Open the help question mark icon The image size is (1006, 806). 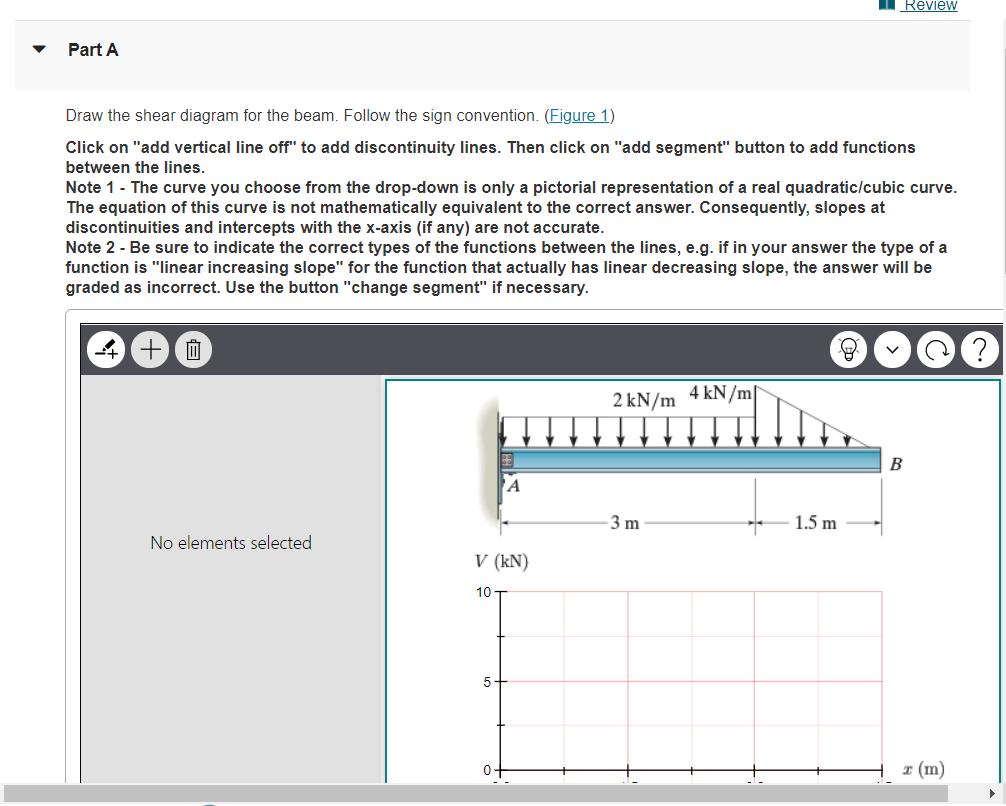tap(980, 349)
